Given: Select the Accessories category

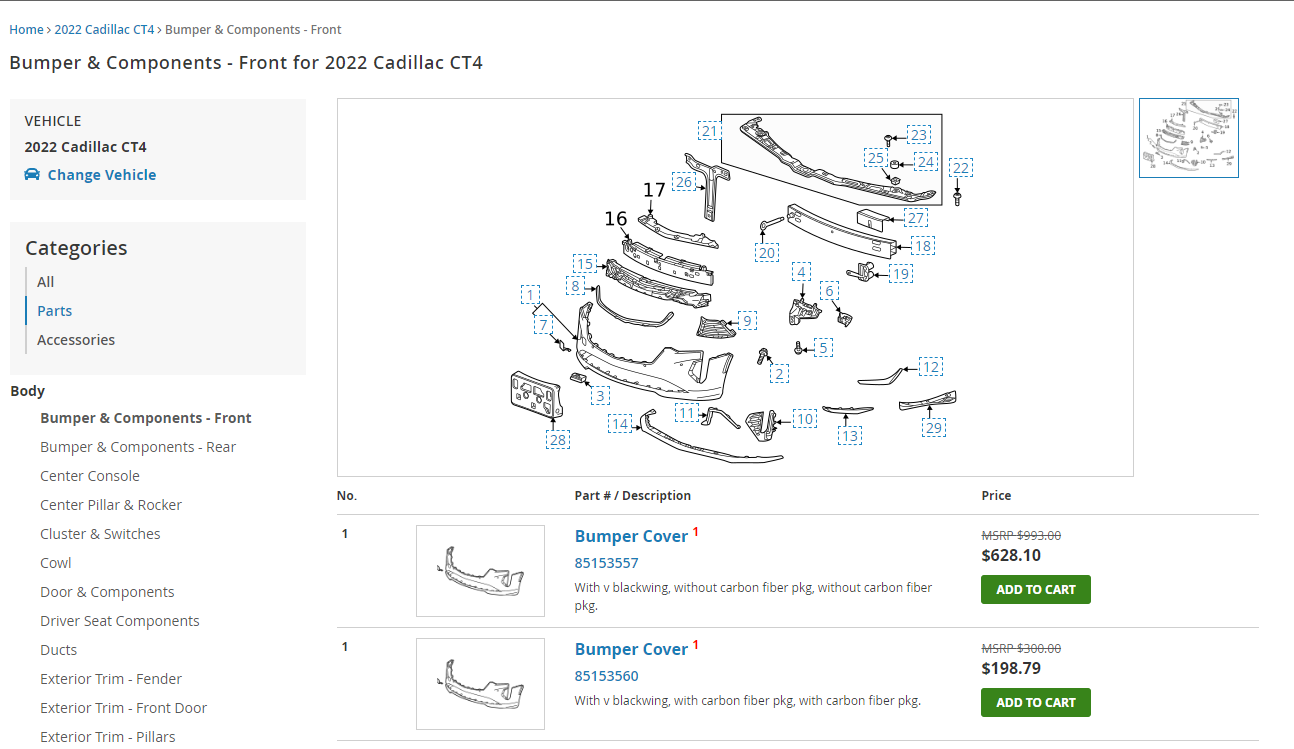Looking at the screenshot, I should click(x=76, y=340).
